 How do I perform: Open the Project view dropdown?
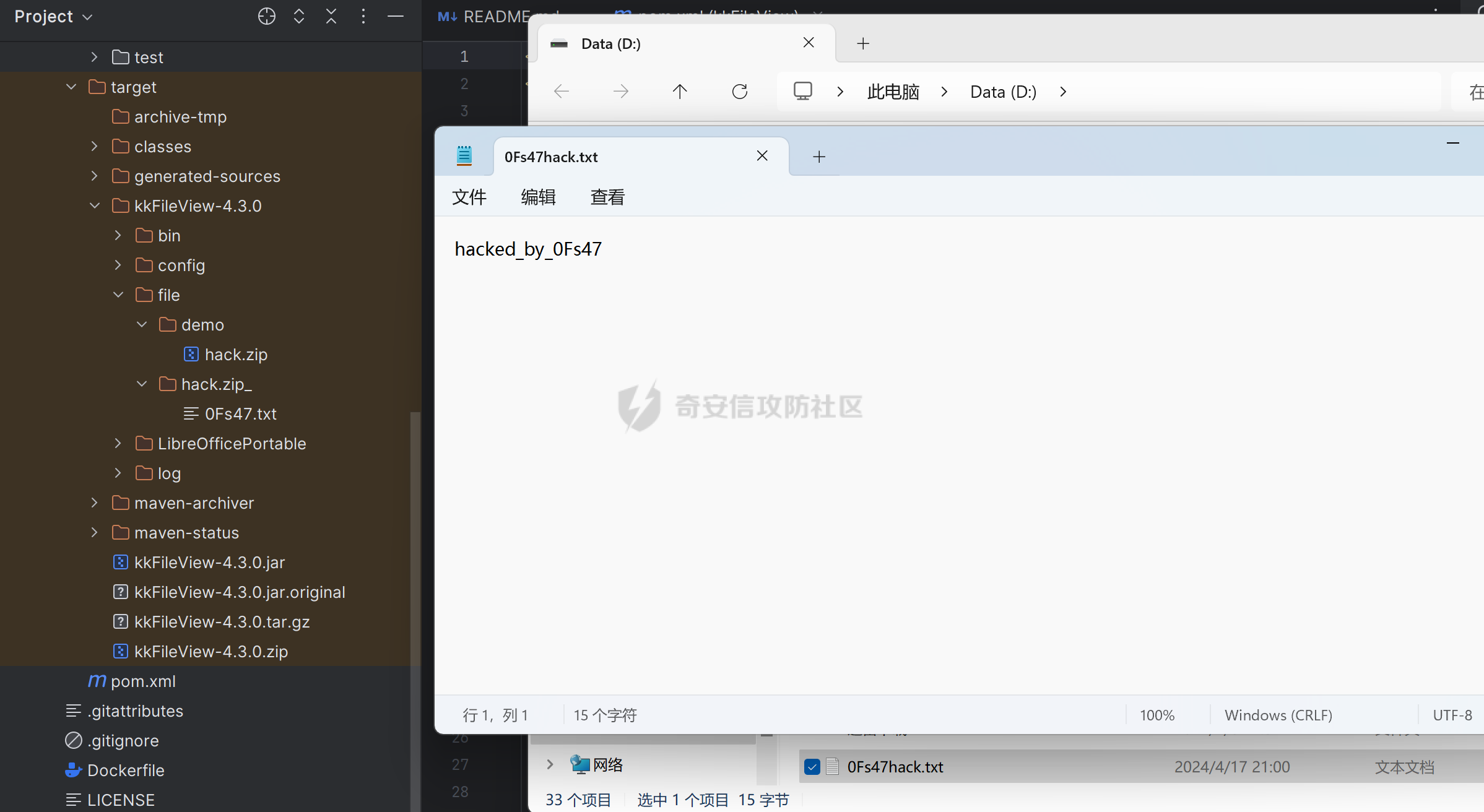(x=53, y=17)
